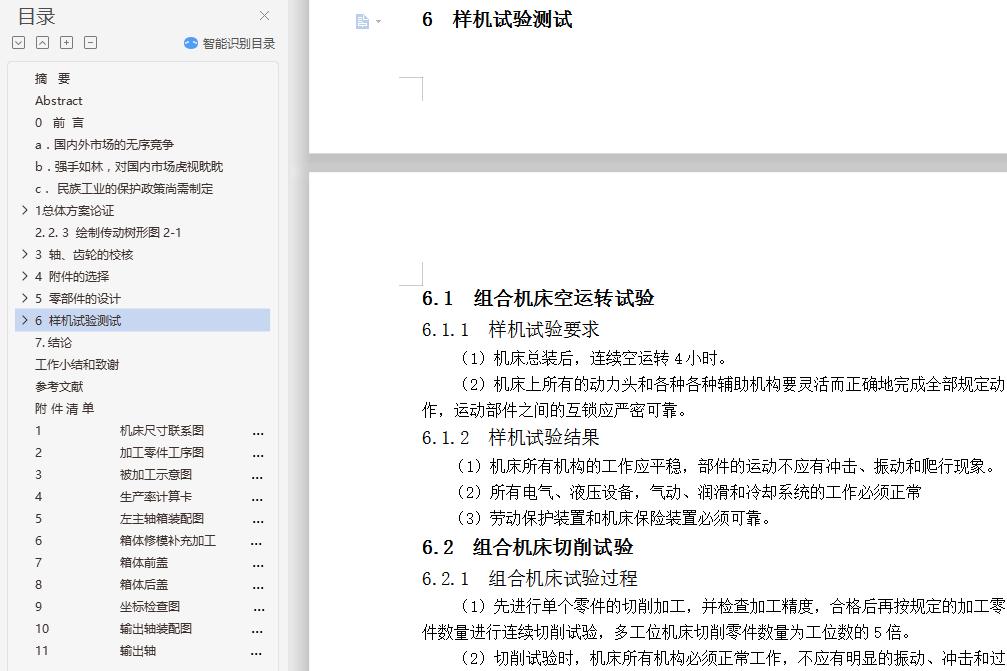
Task: Go to 工作小结和致谢 outline entry
Action: pos(77,365)
